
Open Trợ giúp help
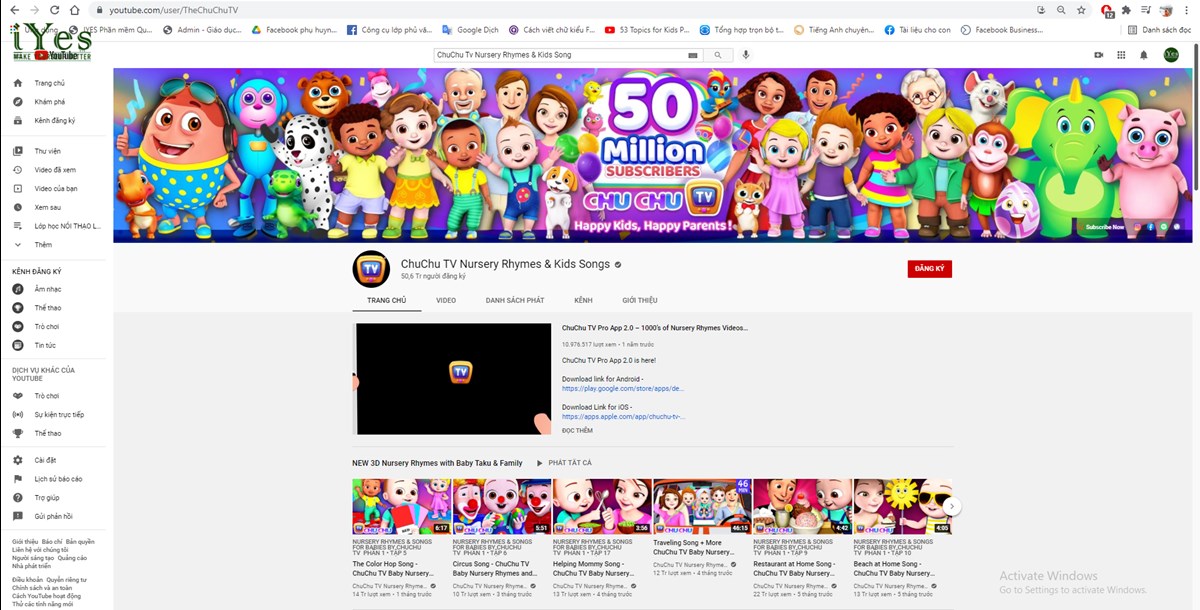[x=46, y=498]
